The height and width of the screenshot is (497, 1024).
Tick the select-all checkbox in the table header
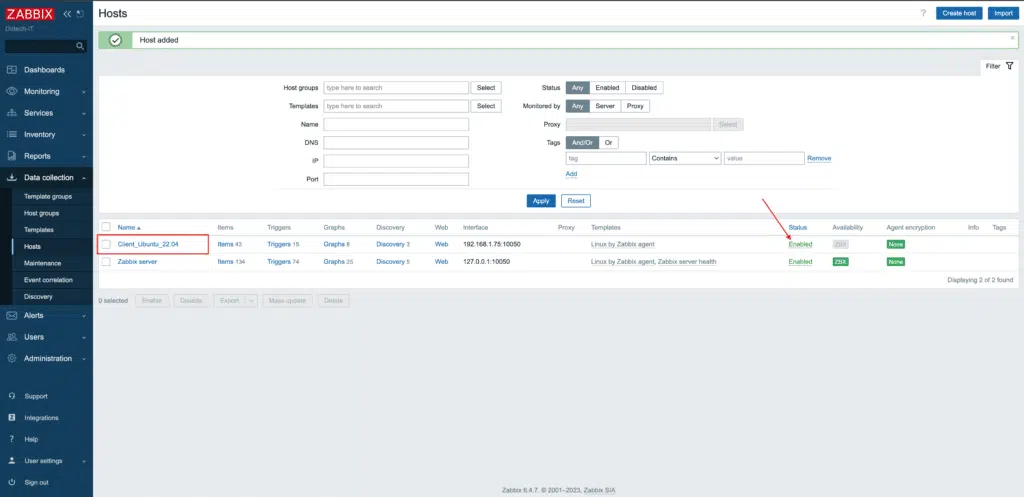(x=106, y=227)
